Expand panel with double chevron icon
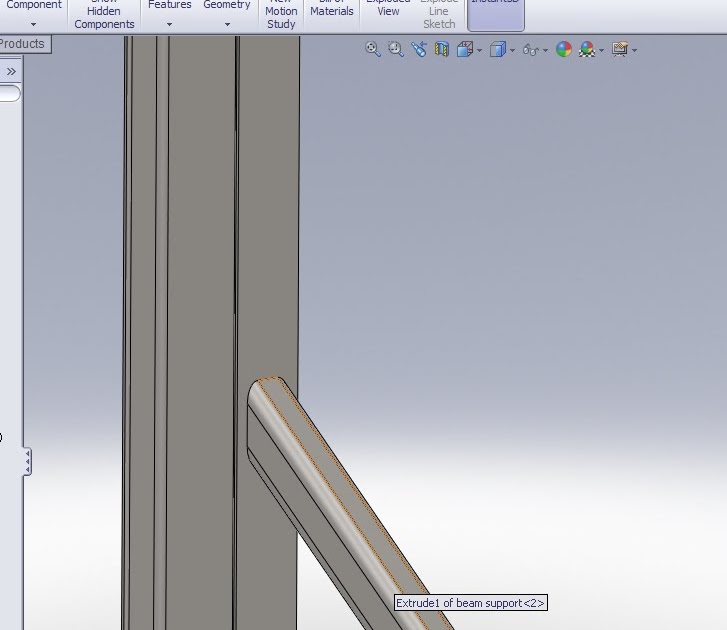The width and height of the screenshot is (727, 630). click(11, 71)
